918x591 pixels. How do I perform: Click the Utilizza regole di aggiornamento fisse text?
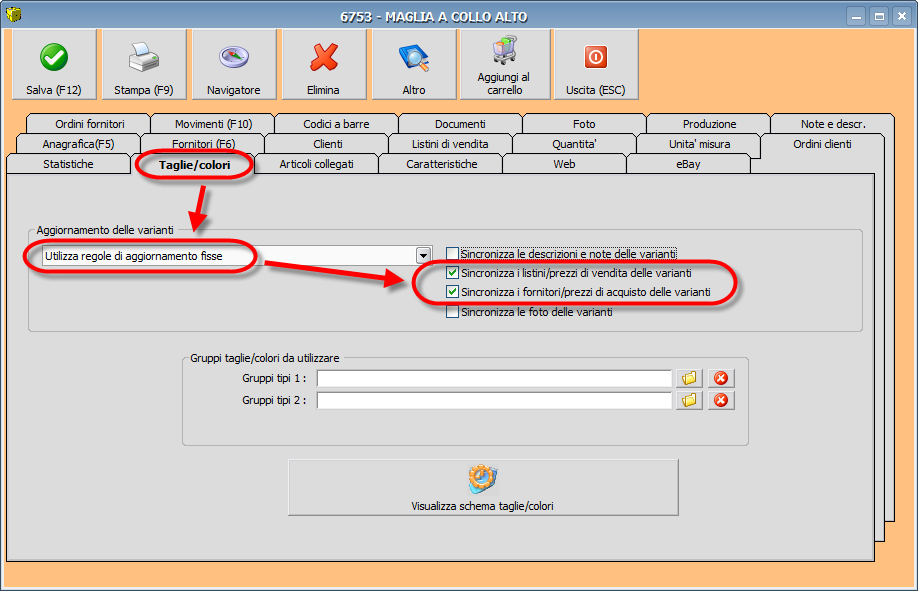pos(133,256)
